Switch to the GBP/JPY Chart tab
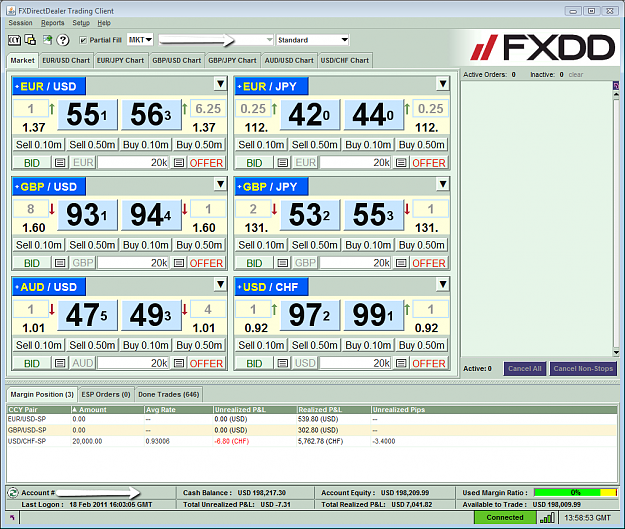 [x=232, y=61]
